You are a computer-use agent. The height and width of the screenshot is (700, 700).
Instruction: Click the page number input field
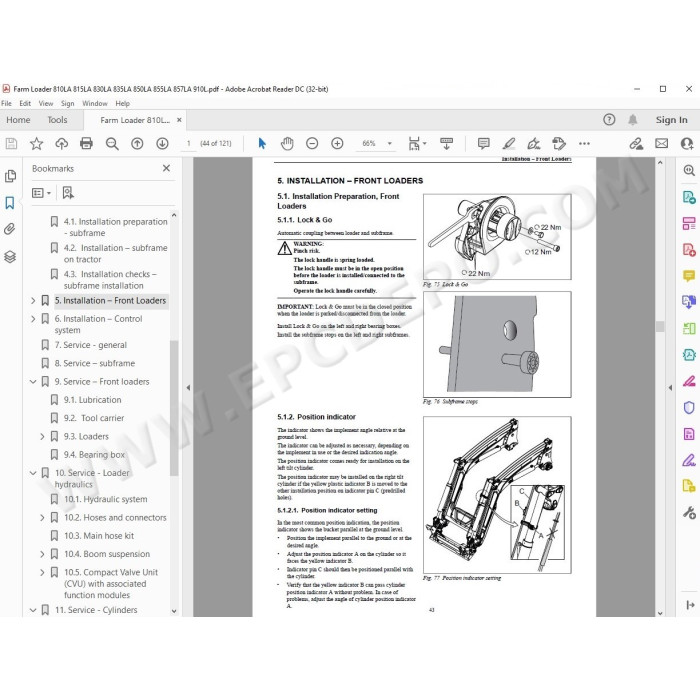[188, 143]
